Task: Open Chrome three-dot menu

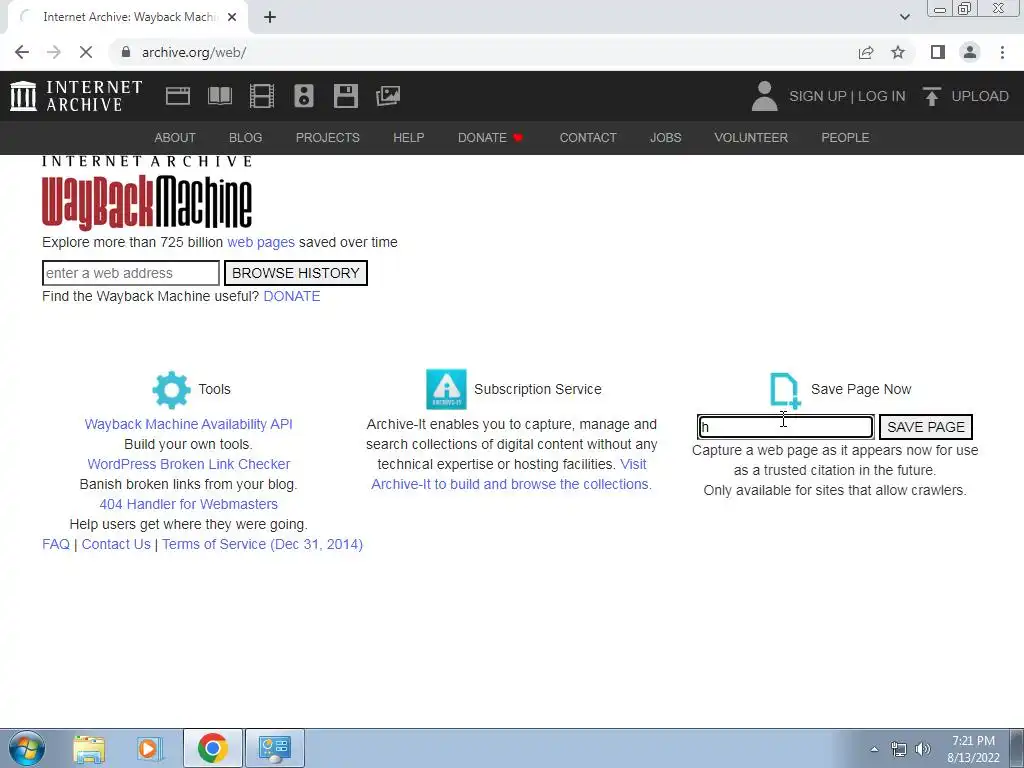Action: [x=1002, y=52]
